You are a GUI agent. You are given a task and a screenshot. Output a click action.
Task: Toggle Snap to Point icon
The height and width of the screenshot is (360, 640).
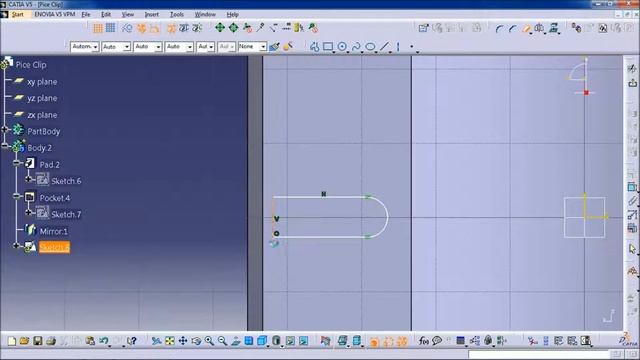point(110,28)
